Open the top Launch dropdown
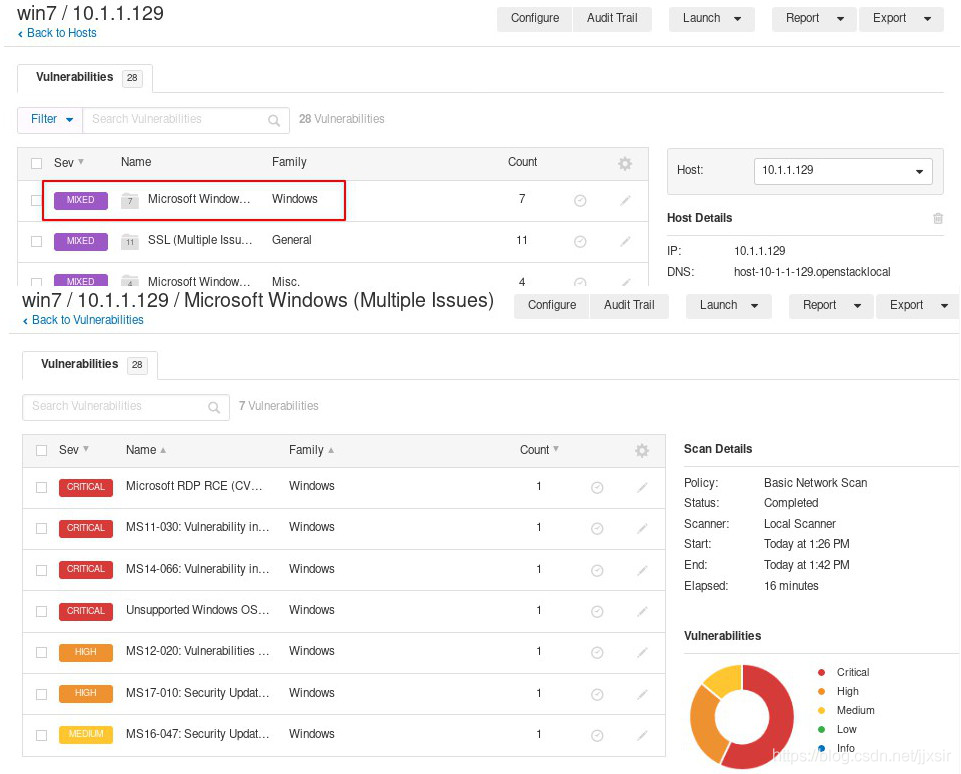This screenshot has height=774, width=961. pyautogui.click(x=712, y=18)
